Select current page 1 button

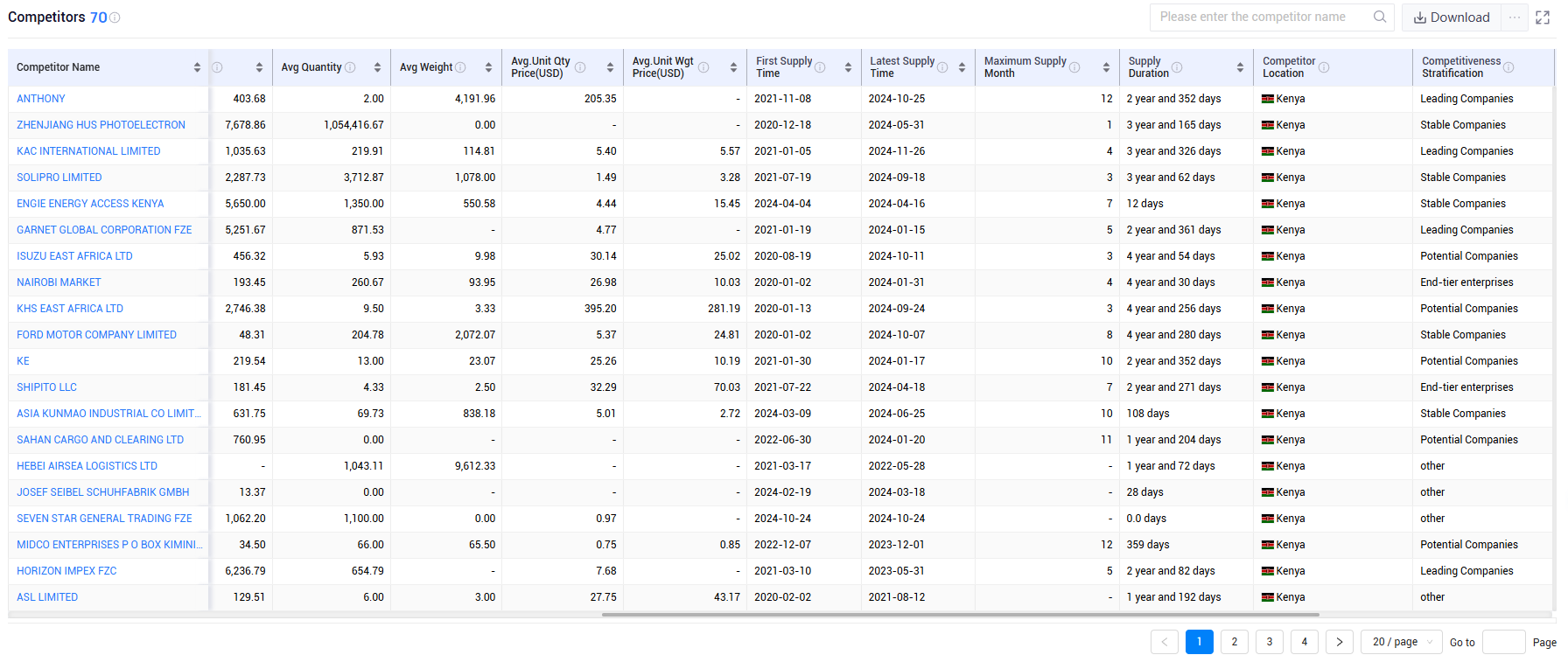pos(1200,642)
